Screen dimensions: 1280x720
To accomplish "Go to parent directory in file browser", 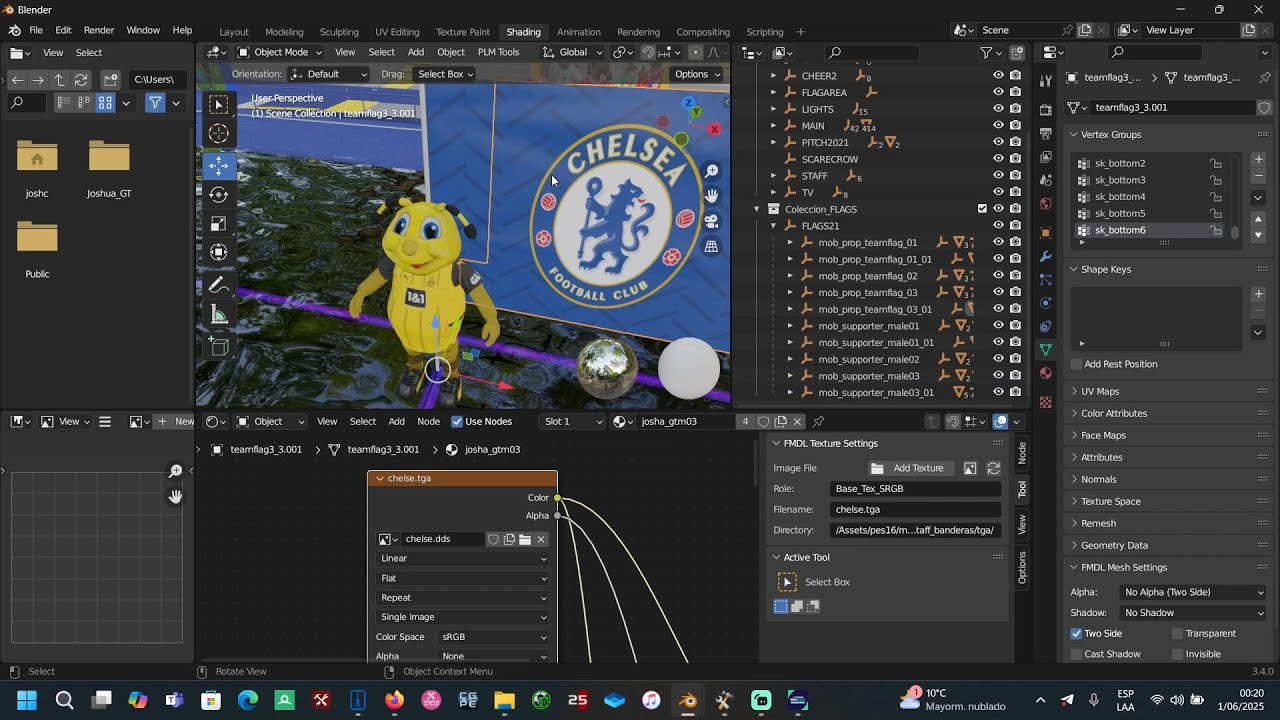I will pyautogui.click(x=59, y=79).
